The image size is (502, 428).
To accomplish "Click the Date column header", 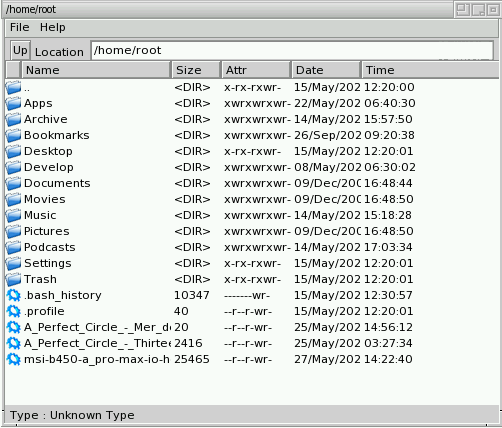I will pos(326,70).
